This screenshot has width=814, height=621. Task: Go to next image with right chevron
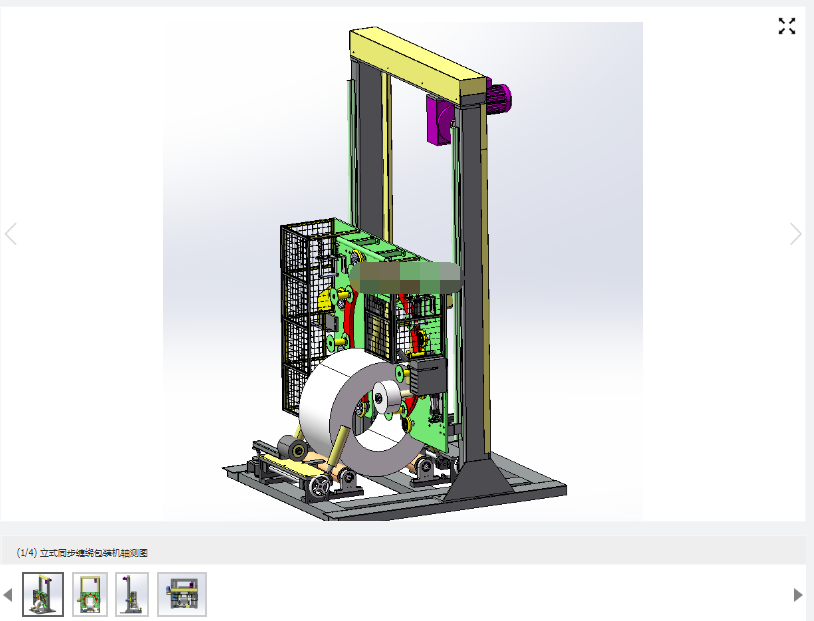[795, 234]
